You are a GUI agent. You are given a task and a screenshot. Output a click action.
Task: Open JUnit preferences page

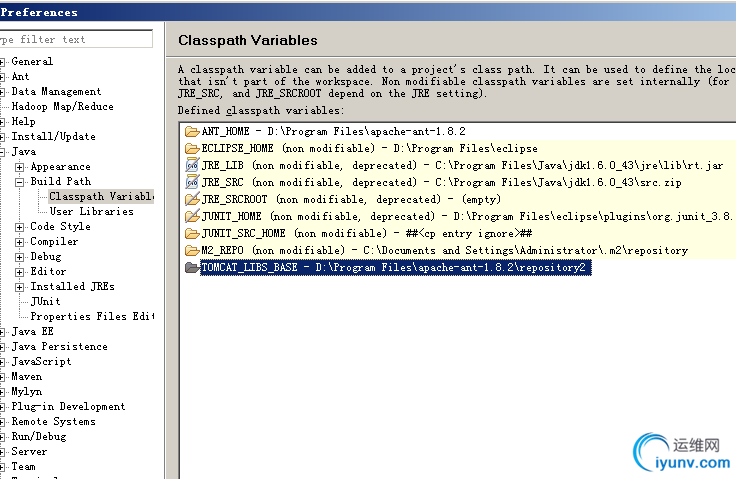(x=46, y=301)
